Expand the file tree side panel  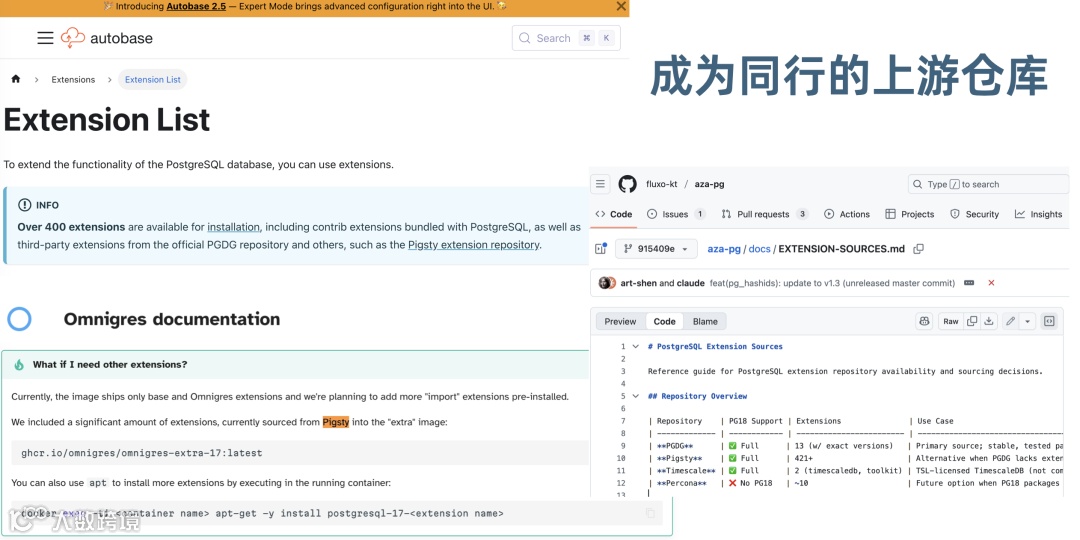pos(600,249)
